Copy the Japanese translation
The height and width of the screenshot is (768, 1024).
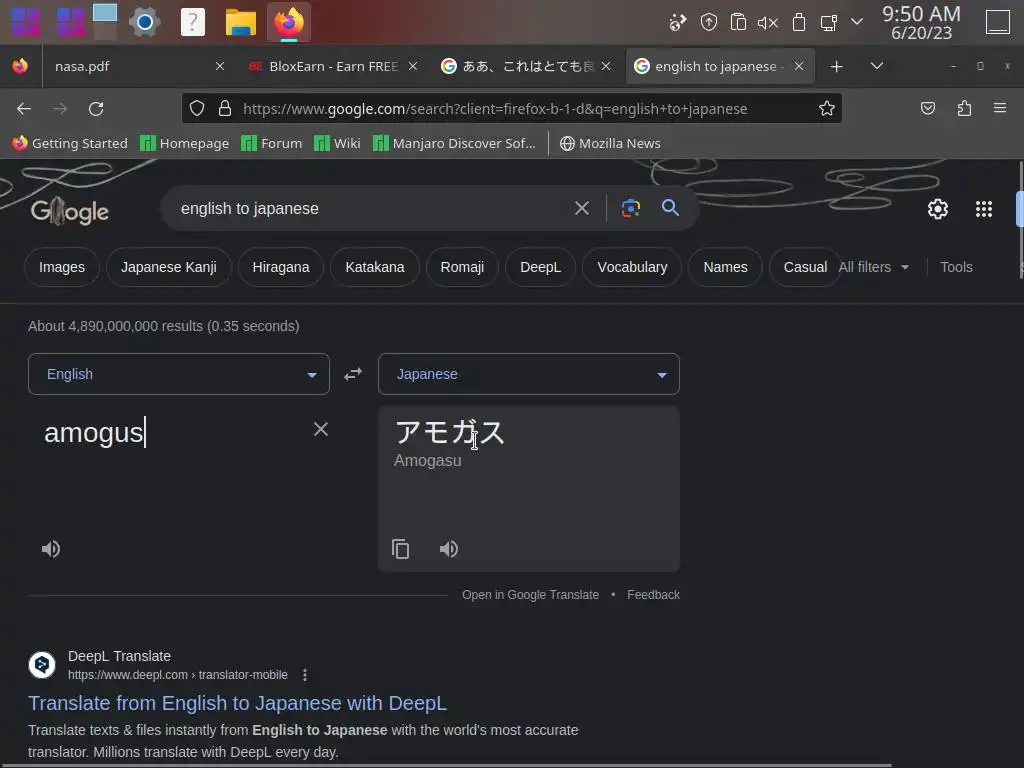tap(400, 549)
